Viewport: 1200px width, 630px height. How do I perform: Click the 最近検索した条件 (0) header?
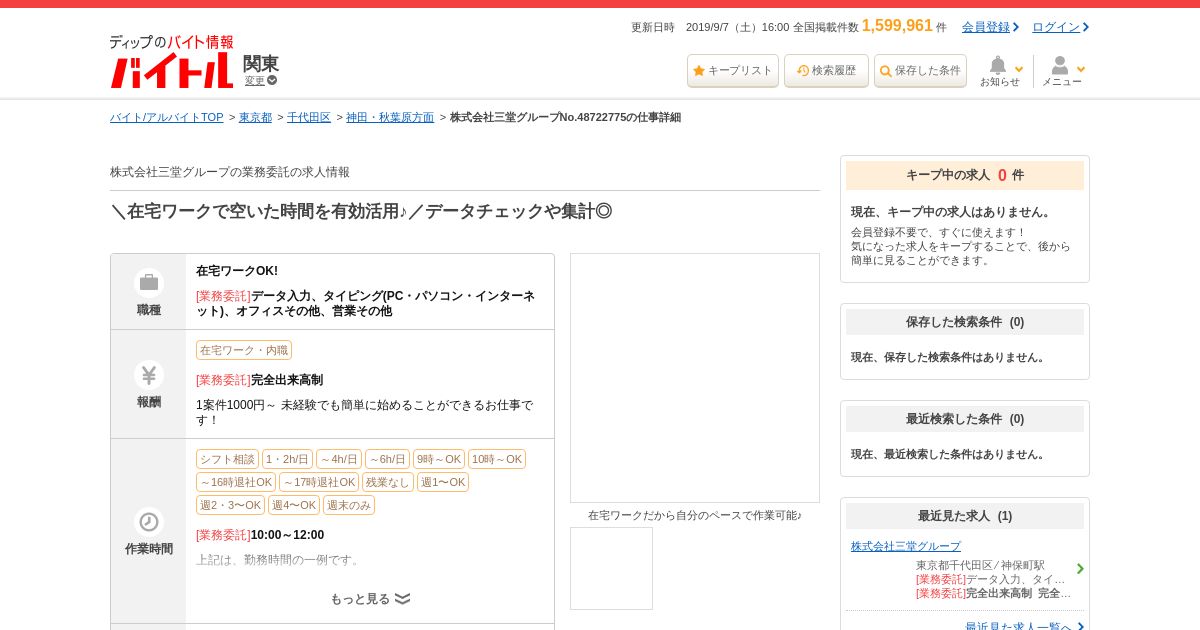(x=965, y=419)
